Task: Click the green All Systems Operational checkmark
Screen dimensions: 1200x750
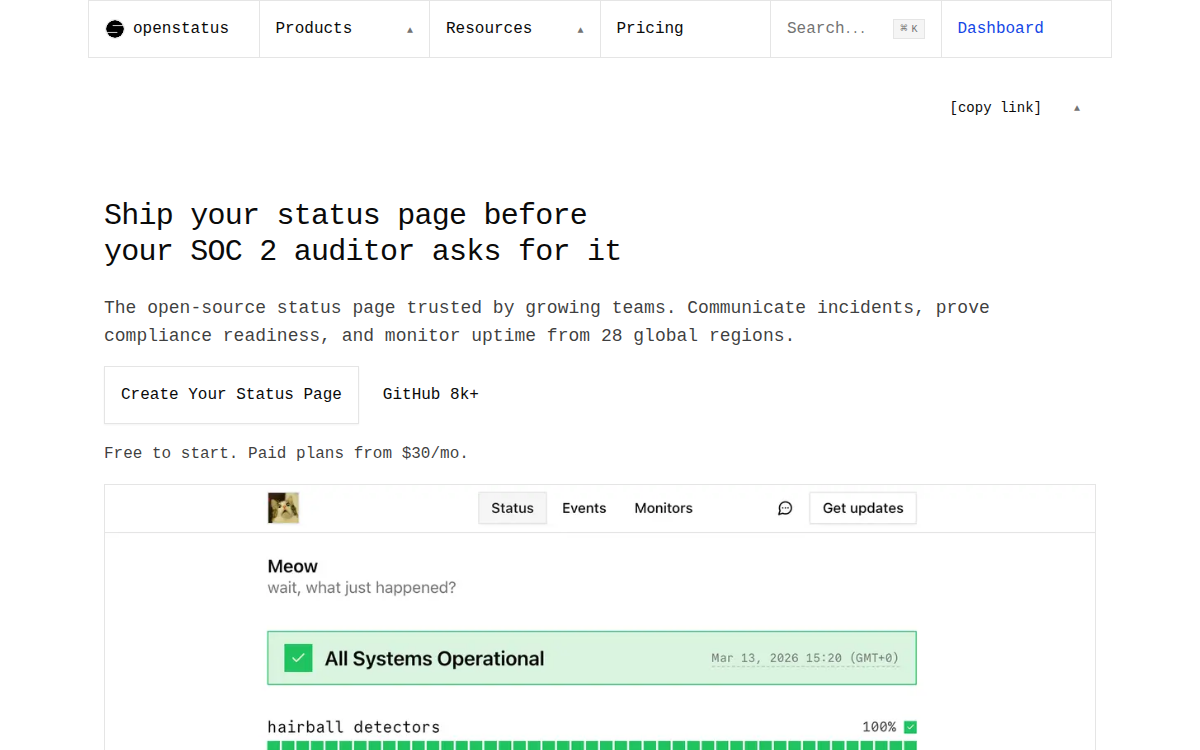Action: (x=298, y=658)
